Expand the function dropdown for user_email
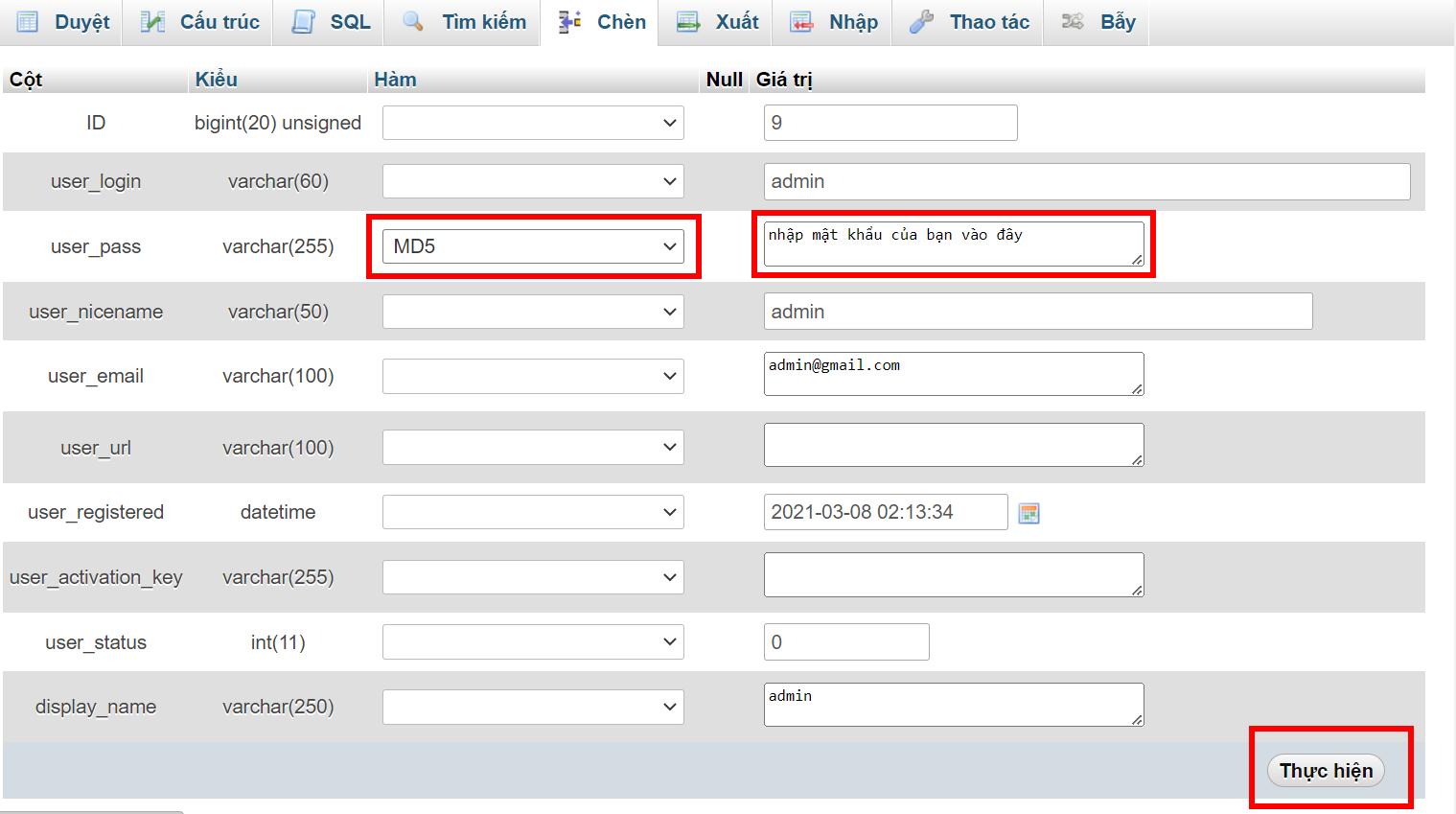The height and width of the screenshot is (814, 1456). pos(533,376)
